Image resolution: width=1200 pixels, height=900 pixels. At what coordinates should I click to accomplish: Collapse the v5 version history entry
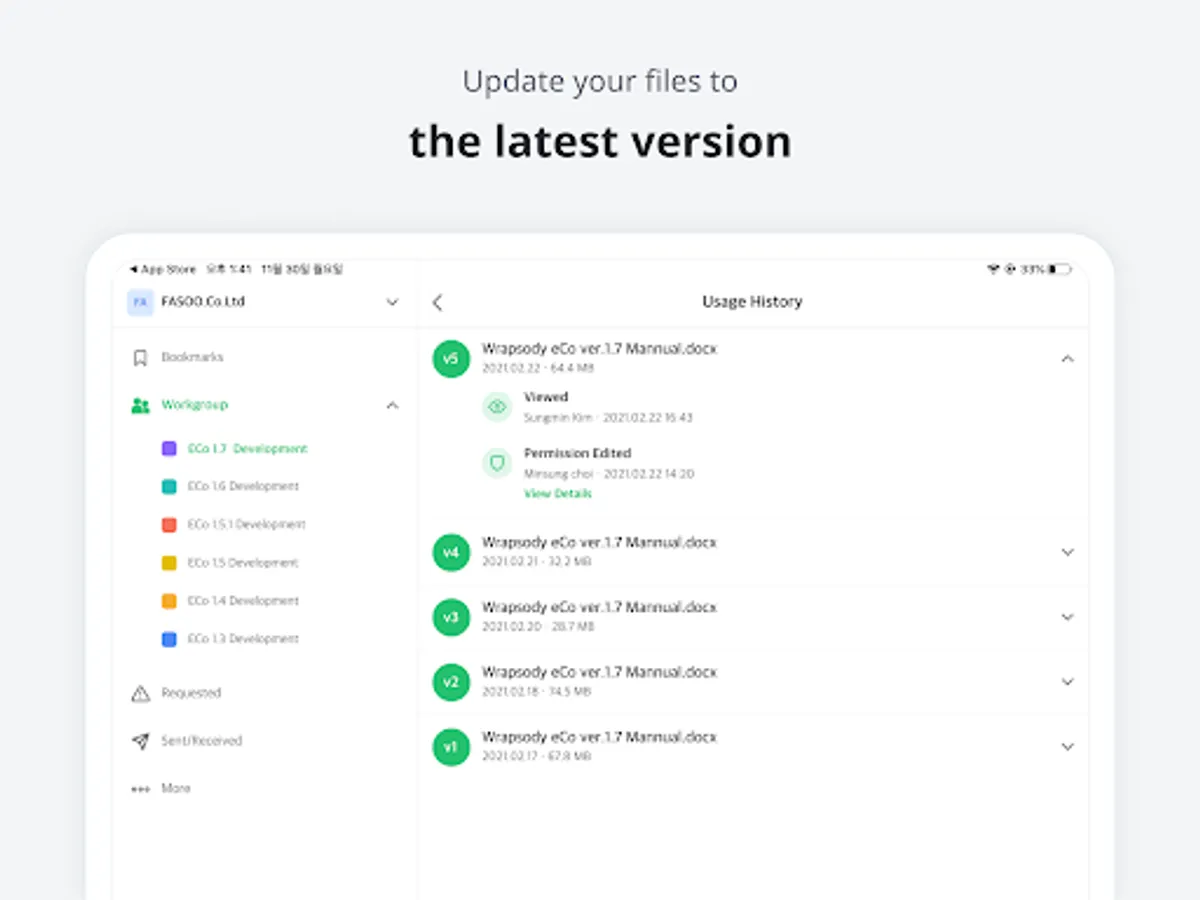point(1068,358)
